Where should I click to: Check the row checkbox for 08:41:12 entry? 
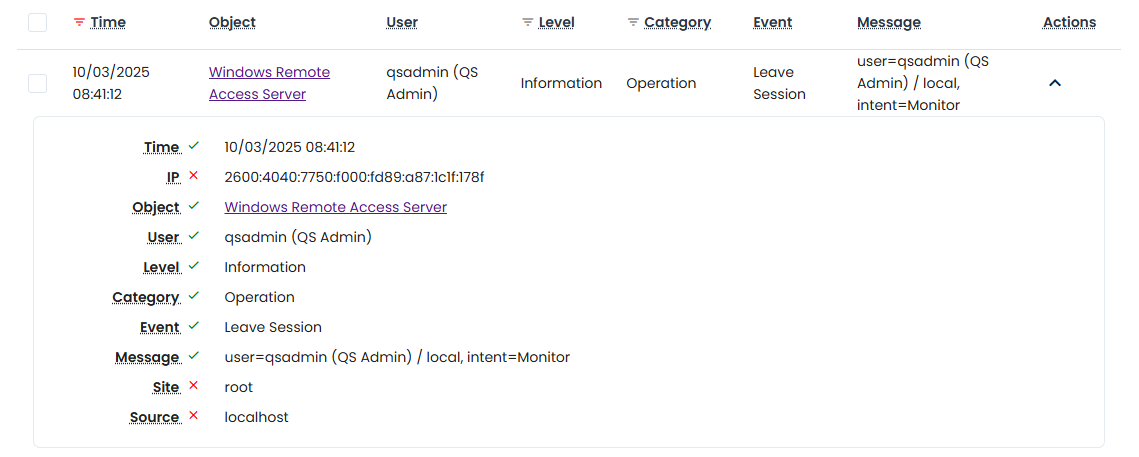click(x=38, y=83)
